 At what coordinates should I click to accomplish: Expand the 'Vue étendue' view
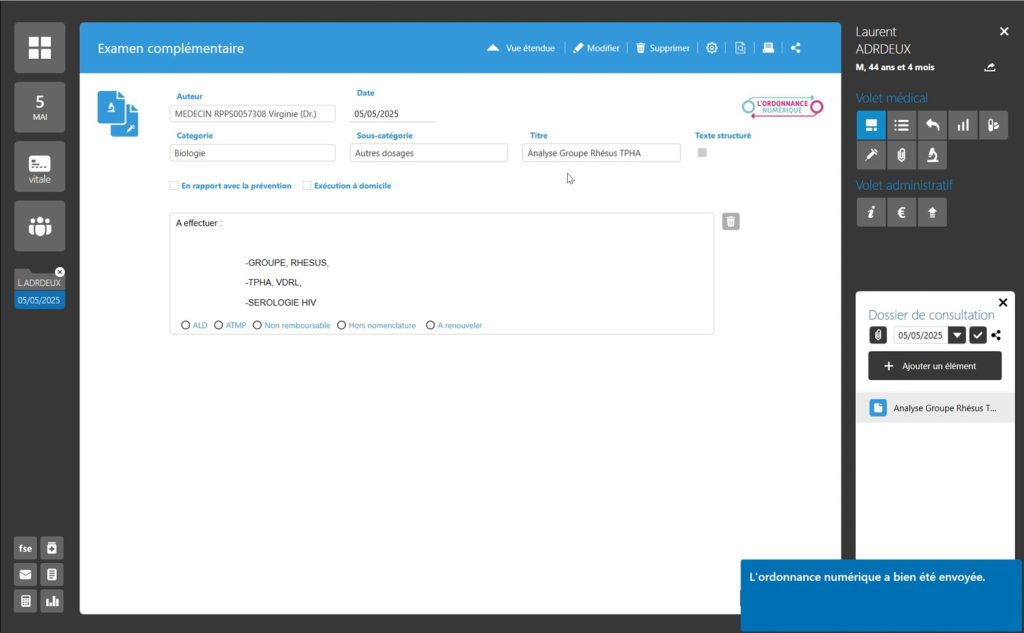coord(521,48)
